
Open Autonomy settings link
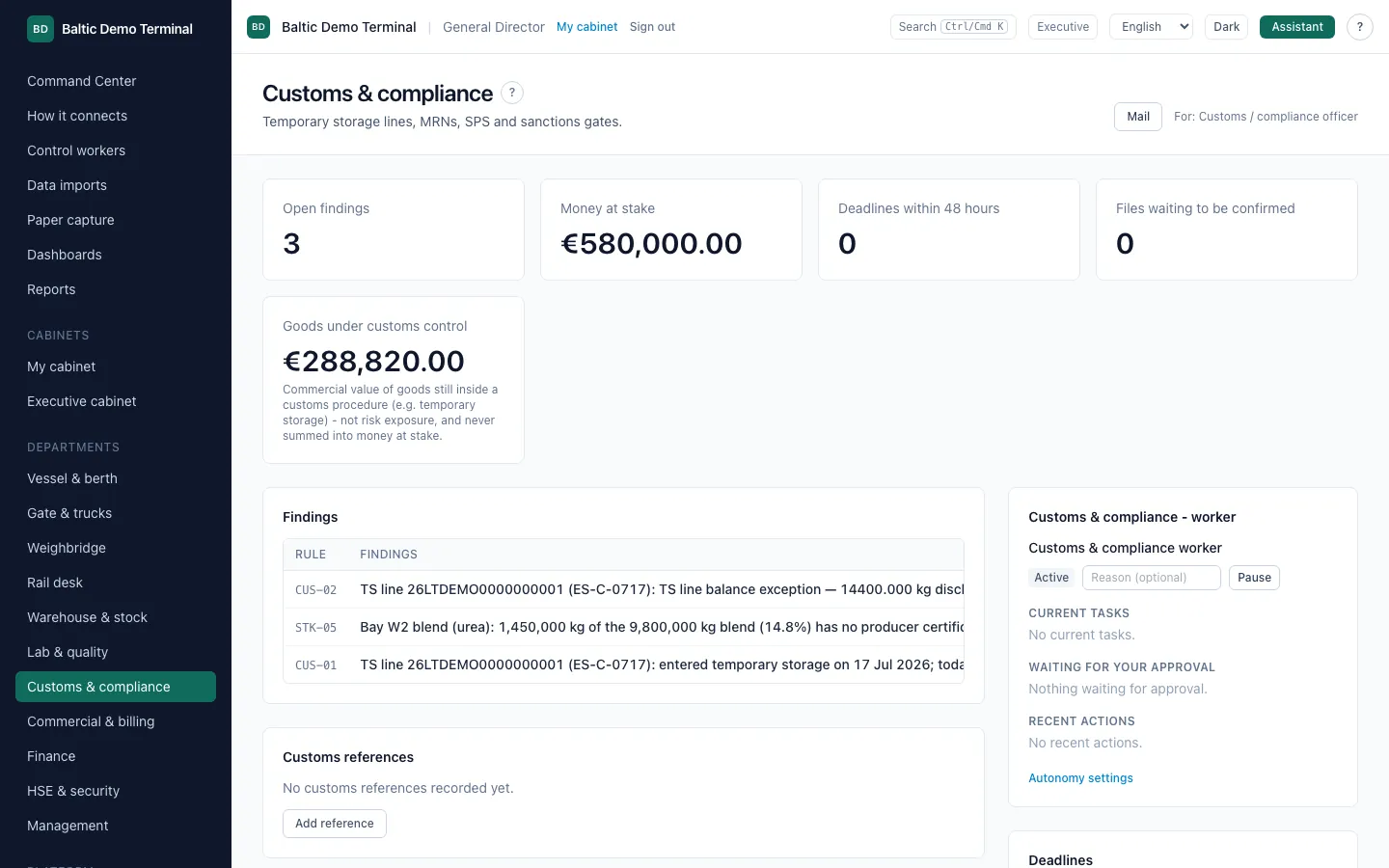click(x=1080, y=778)
